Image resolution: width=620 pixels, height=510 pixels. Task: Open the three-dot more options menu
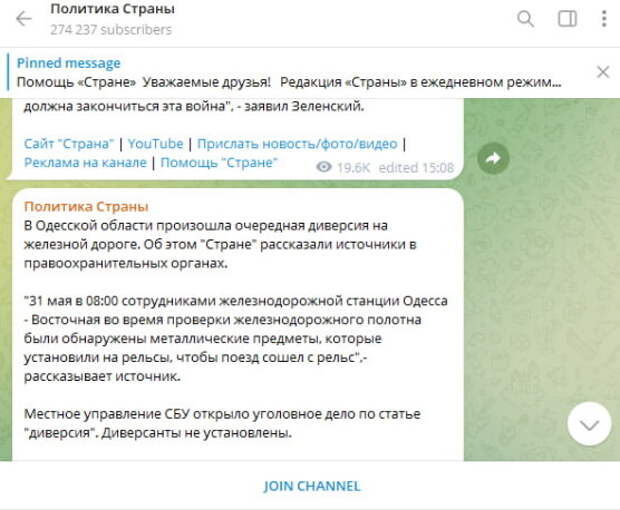click(x=604, y=19)
